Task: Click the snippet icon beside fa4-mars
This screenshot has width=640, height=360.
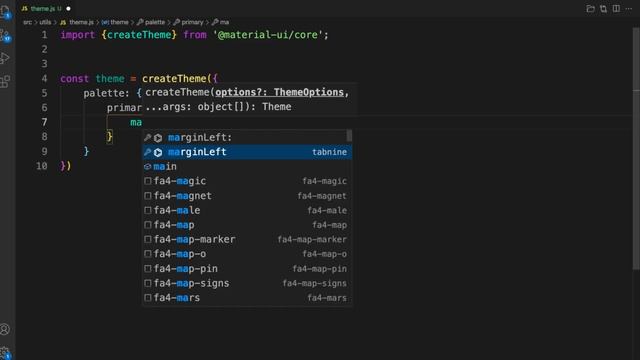Action: pyautogui.click(x=148, y=298)
